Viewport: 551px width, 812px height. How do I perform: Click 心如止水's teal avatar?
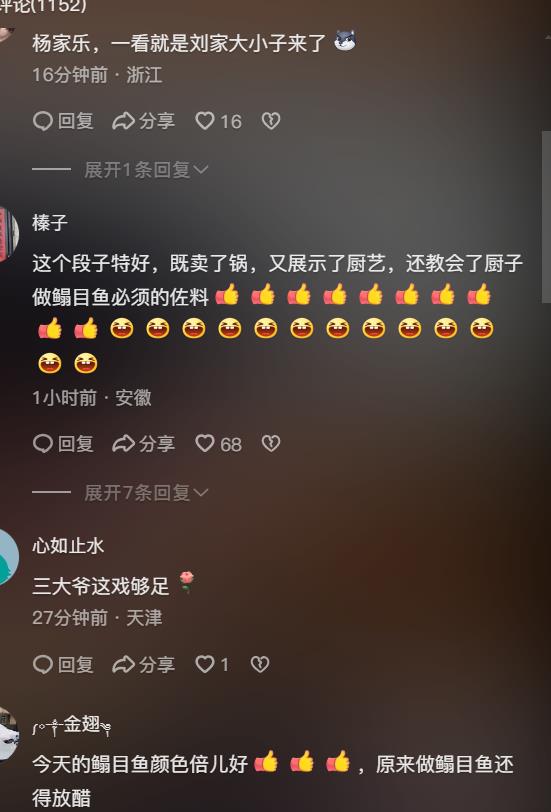[x=8, y=558]
